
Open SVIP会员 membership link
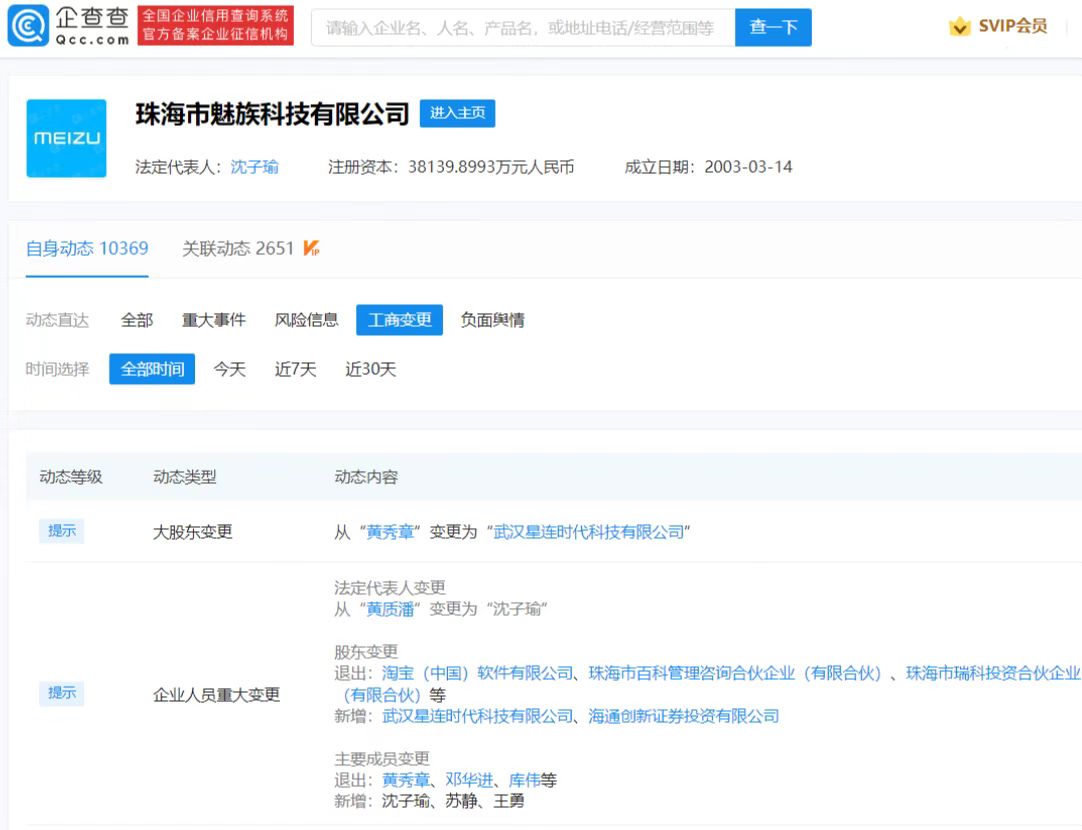click(1012, 26)
